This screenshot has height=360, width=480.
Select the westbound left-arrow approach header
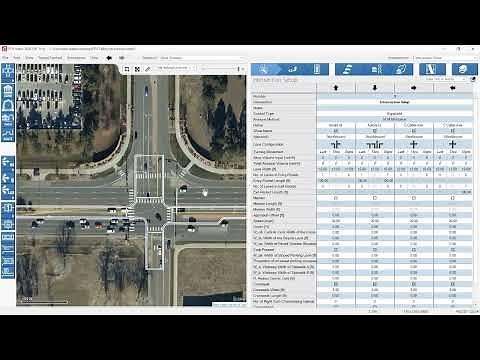tap(453, 88)
